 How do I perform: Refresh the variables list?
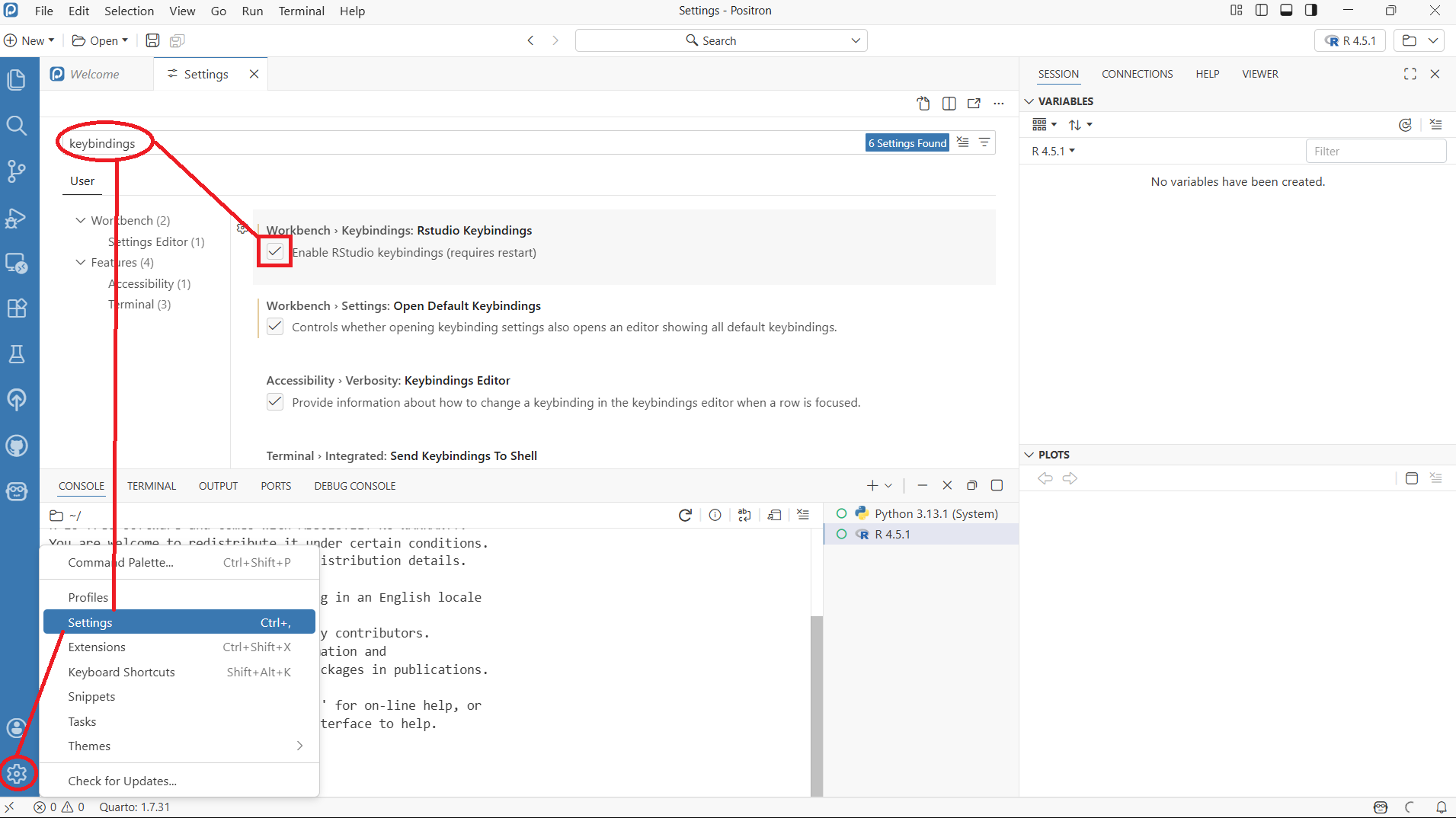(x=1405, y=125)
